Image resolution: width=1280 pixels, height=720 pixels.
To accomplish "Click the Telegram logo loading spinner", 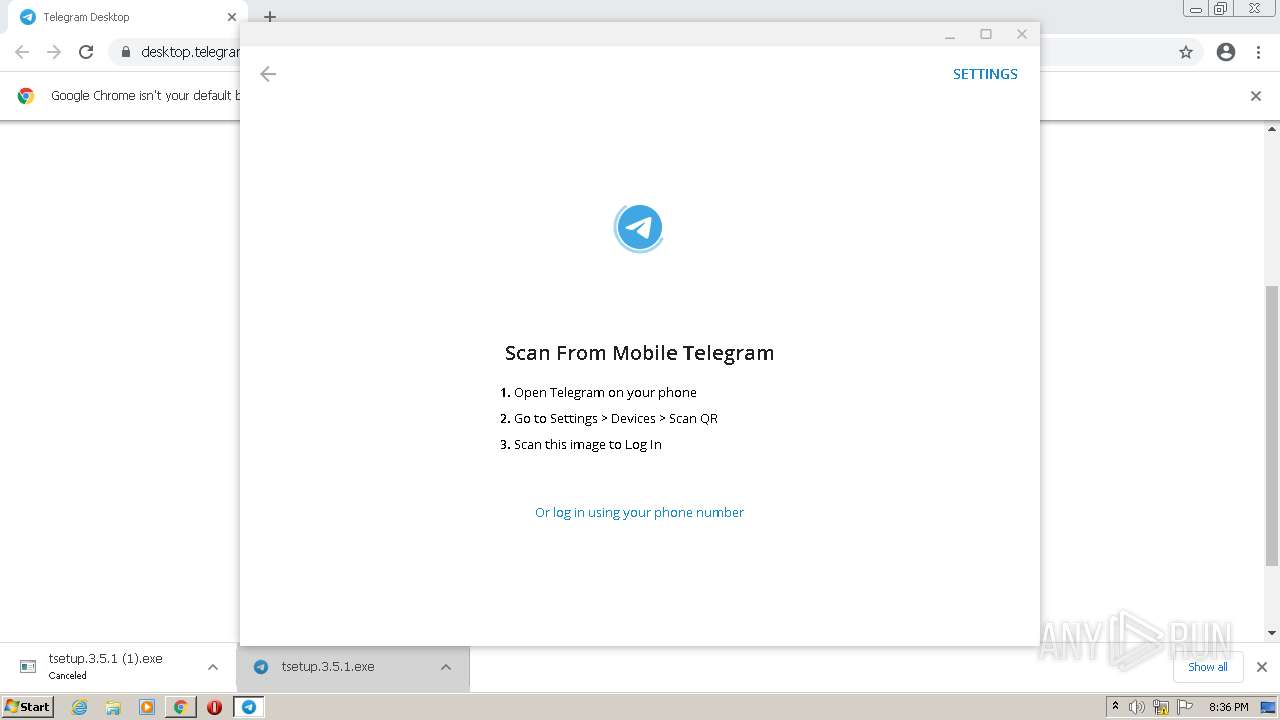I will (x=639, y=228).
